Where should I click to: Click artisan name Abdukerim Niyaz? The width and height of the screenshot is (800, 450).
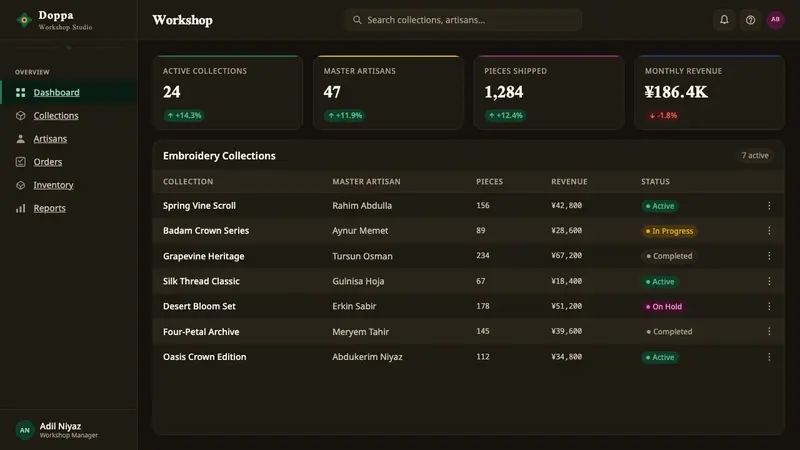367,357
